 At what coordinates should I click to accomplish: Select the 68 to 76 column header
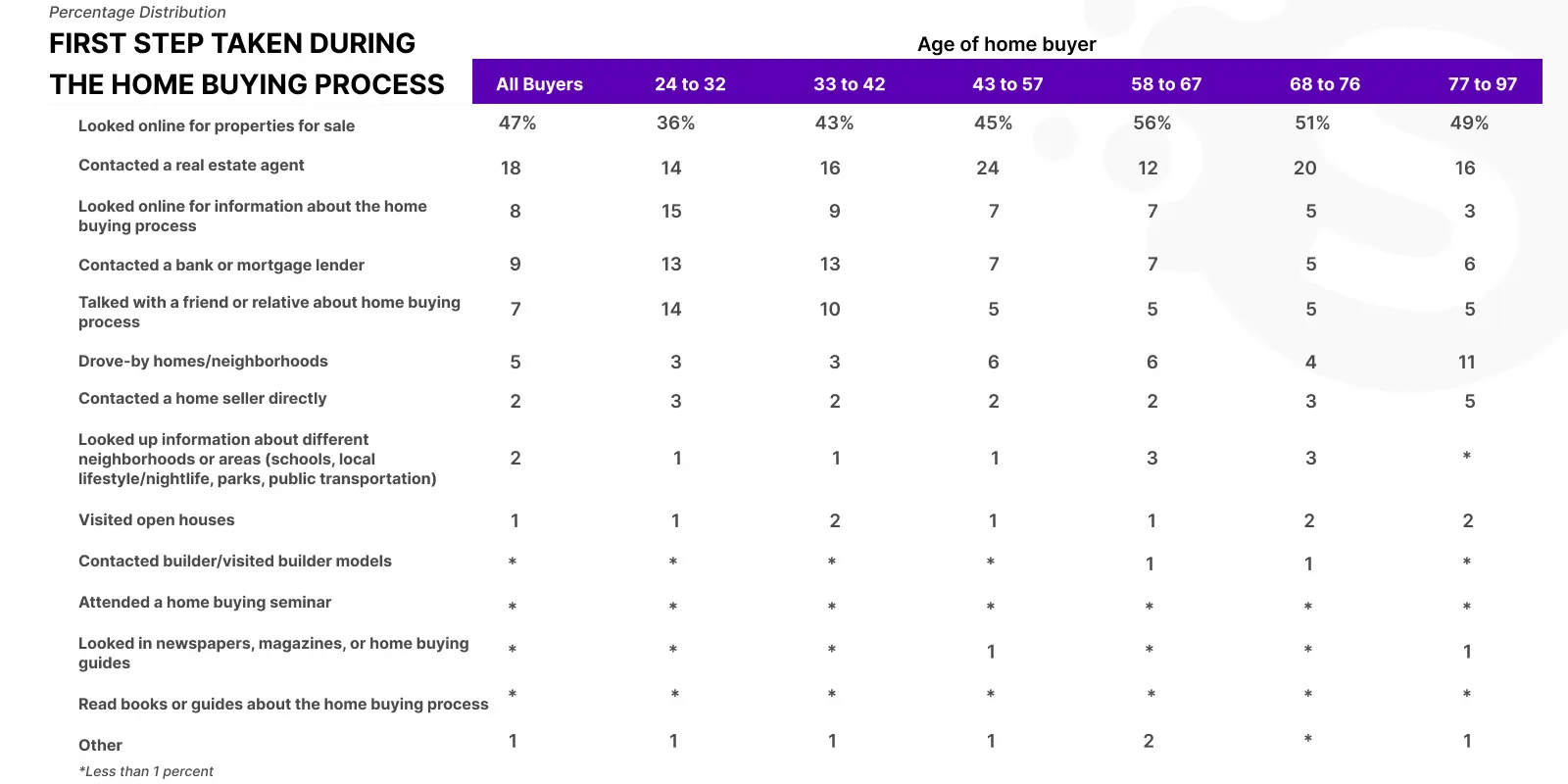coord(1325,84)
